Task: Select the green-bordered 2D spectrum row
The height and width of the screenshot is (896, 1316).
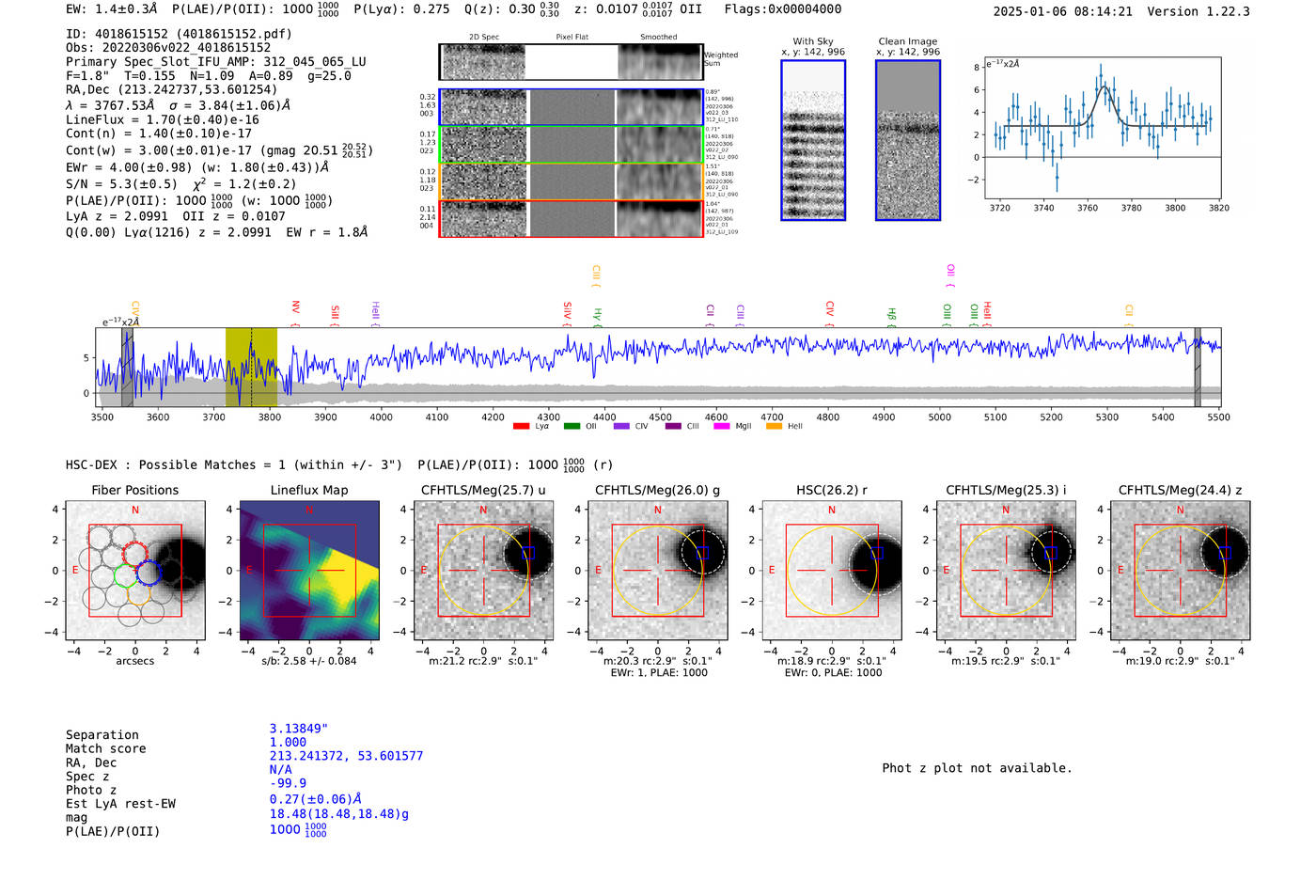Action: coord(572,145)
